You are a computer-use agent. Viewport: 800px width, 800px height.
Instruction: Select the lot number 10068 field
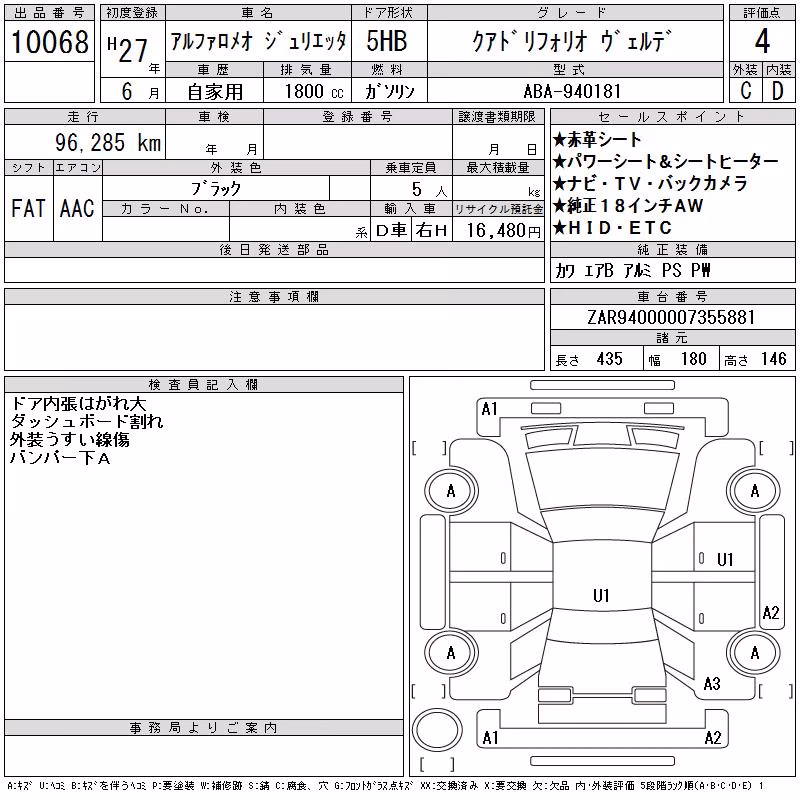point(49,42)
